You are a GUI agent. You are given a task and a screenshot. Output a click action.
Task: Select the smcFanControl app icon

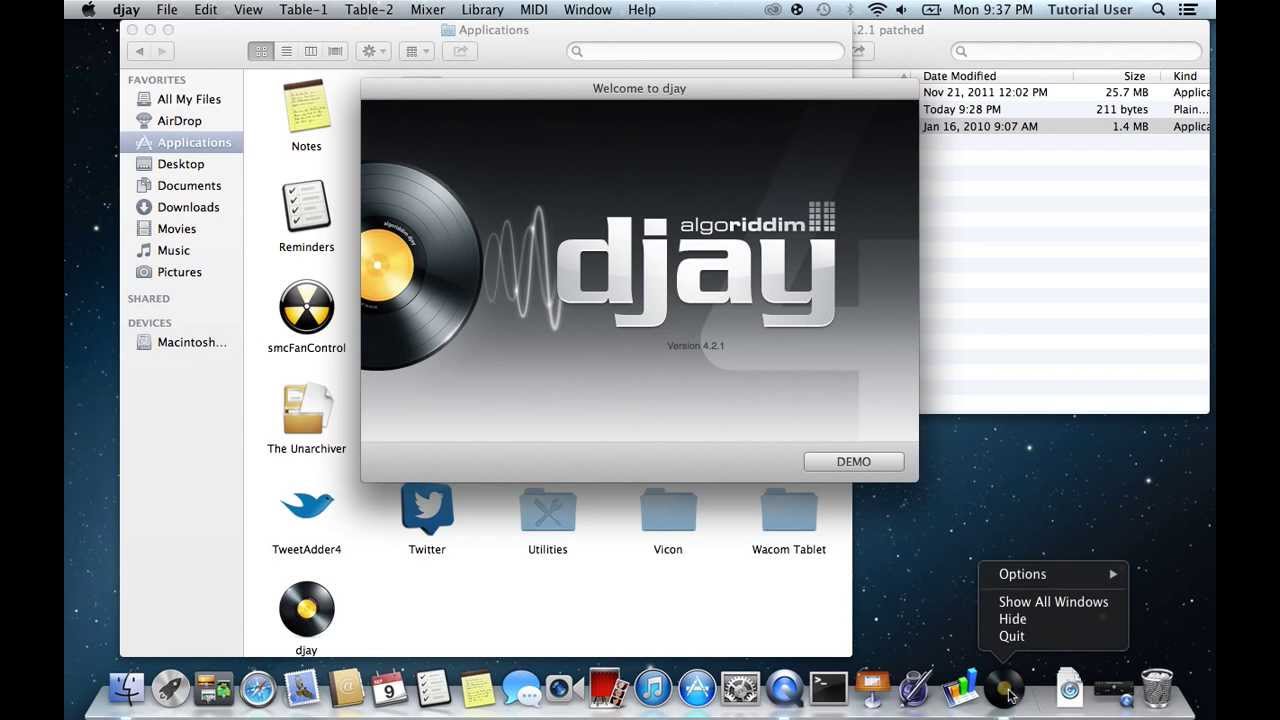pos(306,308)
